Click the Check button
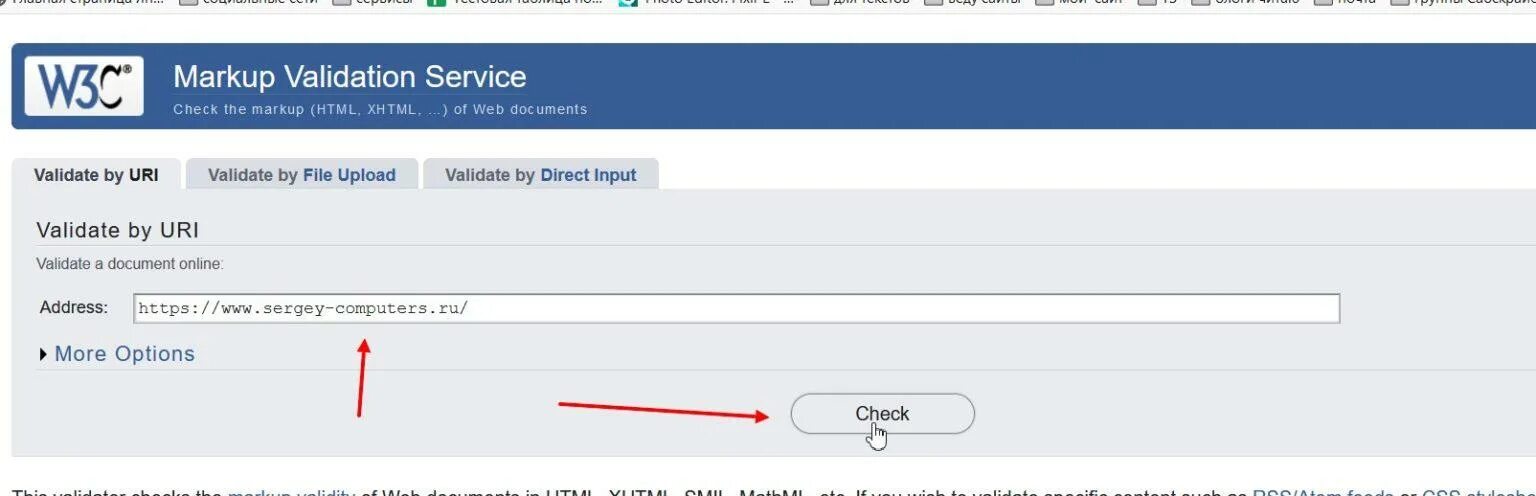 [882, 414]
